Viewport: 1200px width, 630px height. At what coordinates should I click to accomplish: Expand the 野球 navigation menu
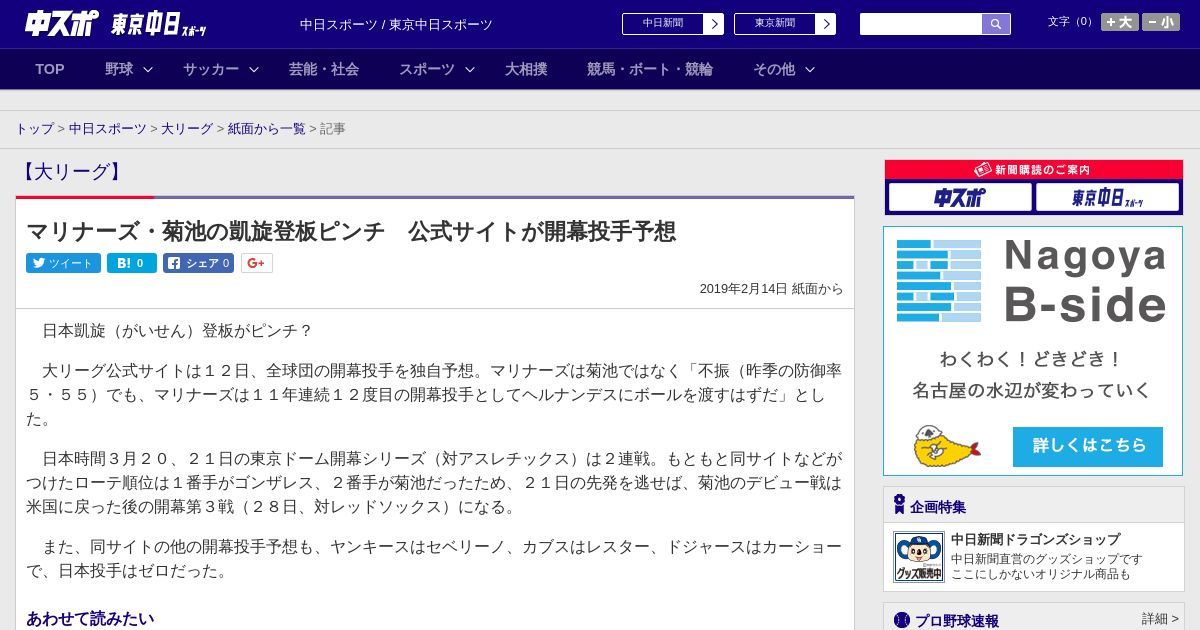tap(129, 69)
